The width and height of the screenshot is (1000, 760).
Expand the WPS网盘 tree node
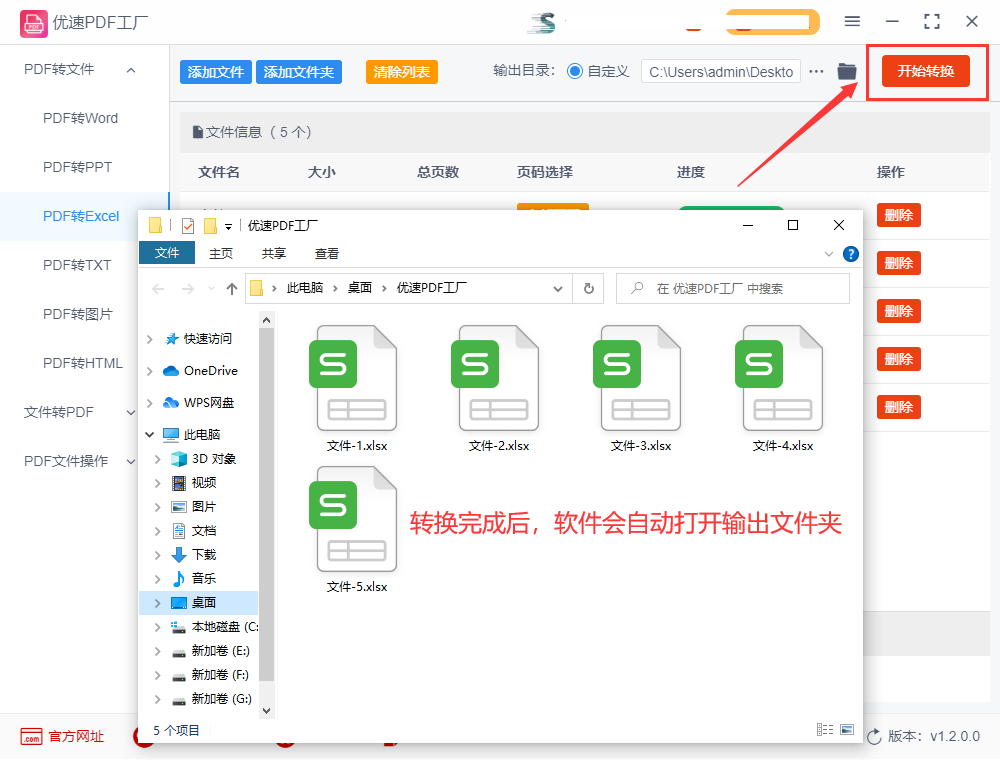coord(150,403)
